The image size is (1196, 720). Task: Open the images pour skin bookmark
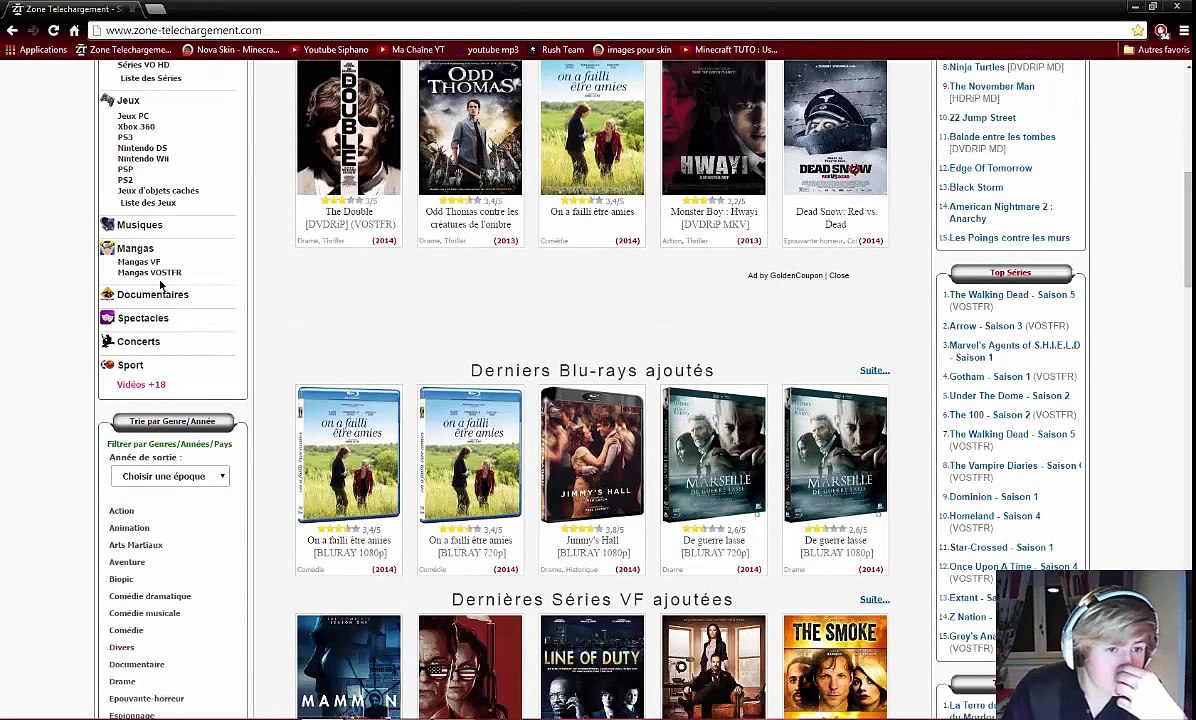tap(632, 50)
